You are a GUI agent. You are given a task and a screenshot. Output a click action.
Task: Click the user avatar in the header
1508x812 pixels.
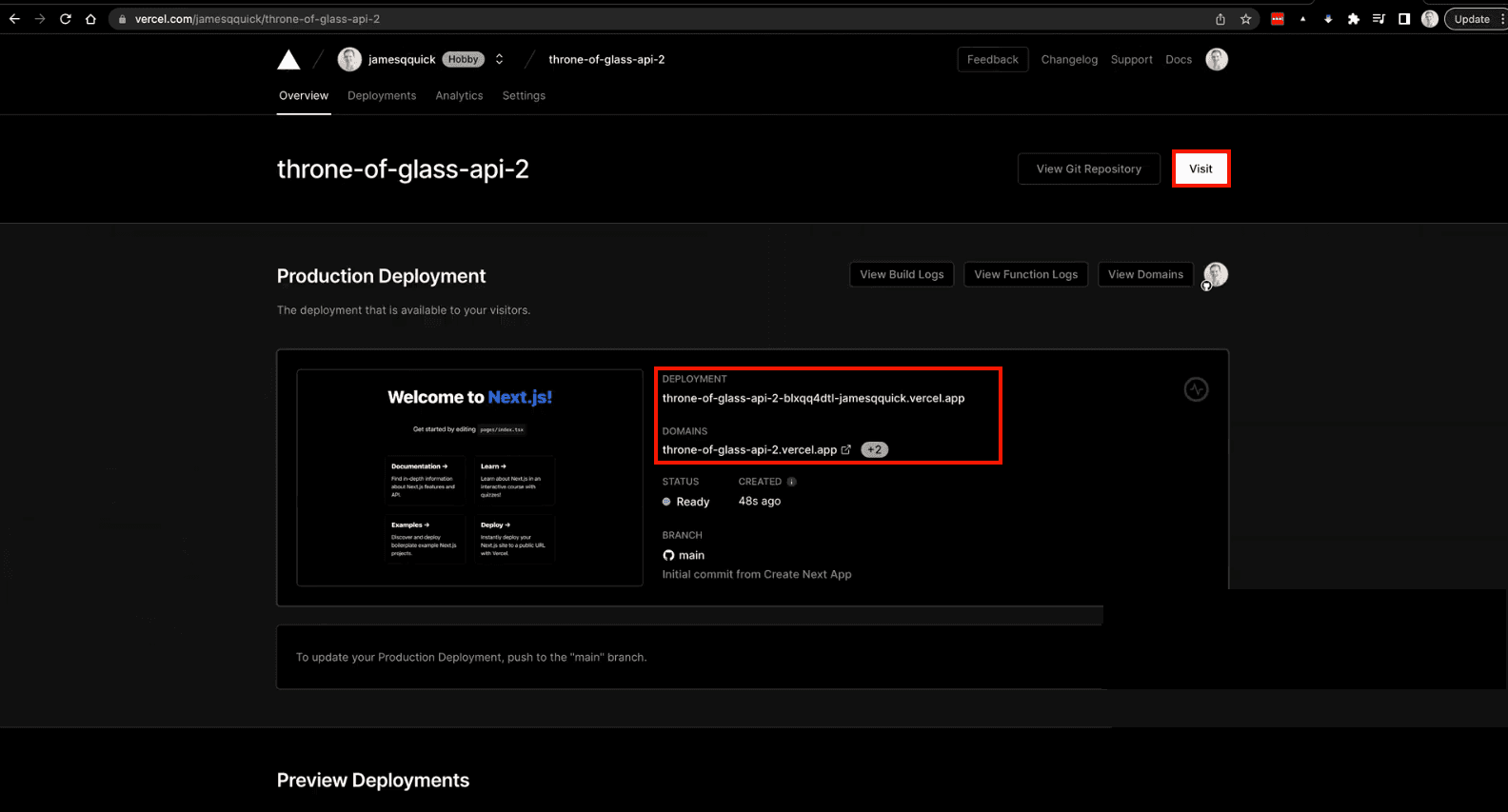[1217, 59]
